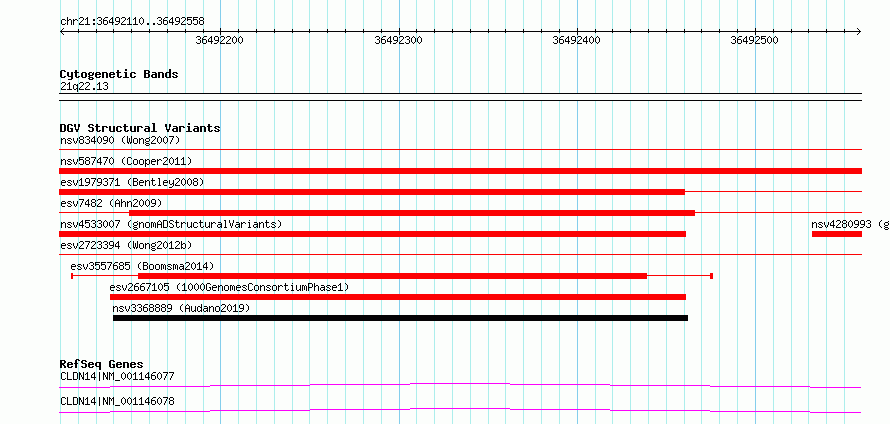890x424 pixels.
Task: Open the CLDN14|NM_001146077 transcript label
Action: tap(117, 376)
